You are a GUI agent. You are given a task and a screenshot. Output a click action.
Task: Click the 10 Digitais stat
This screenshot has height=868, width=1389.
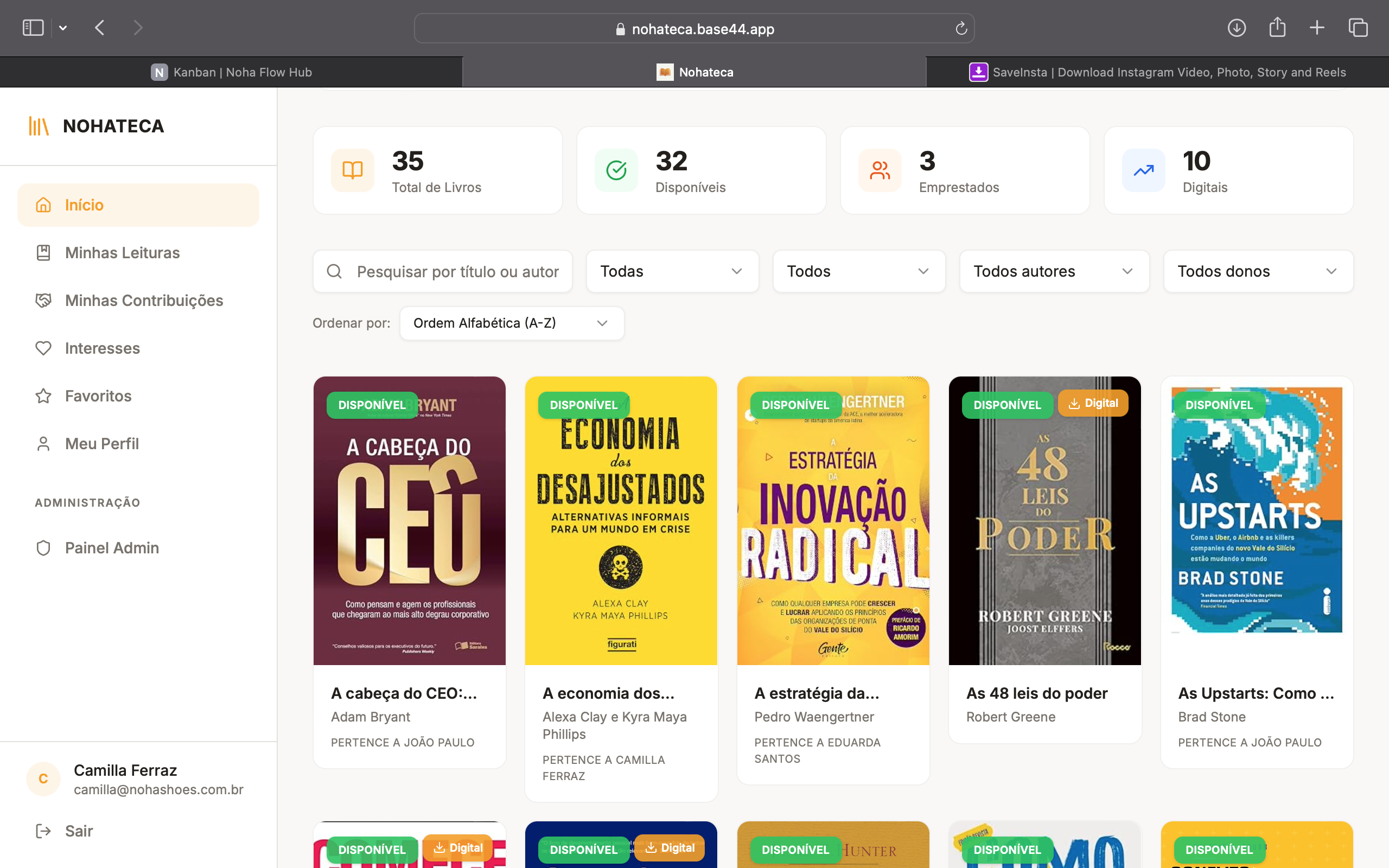[x=1229, y=170]
